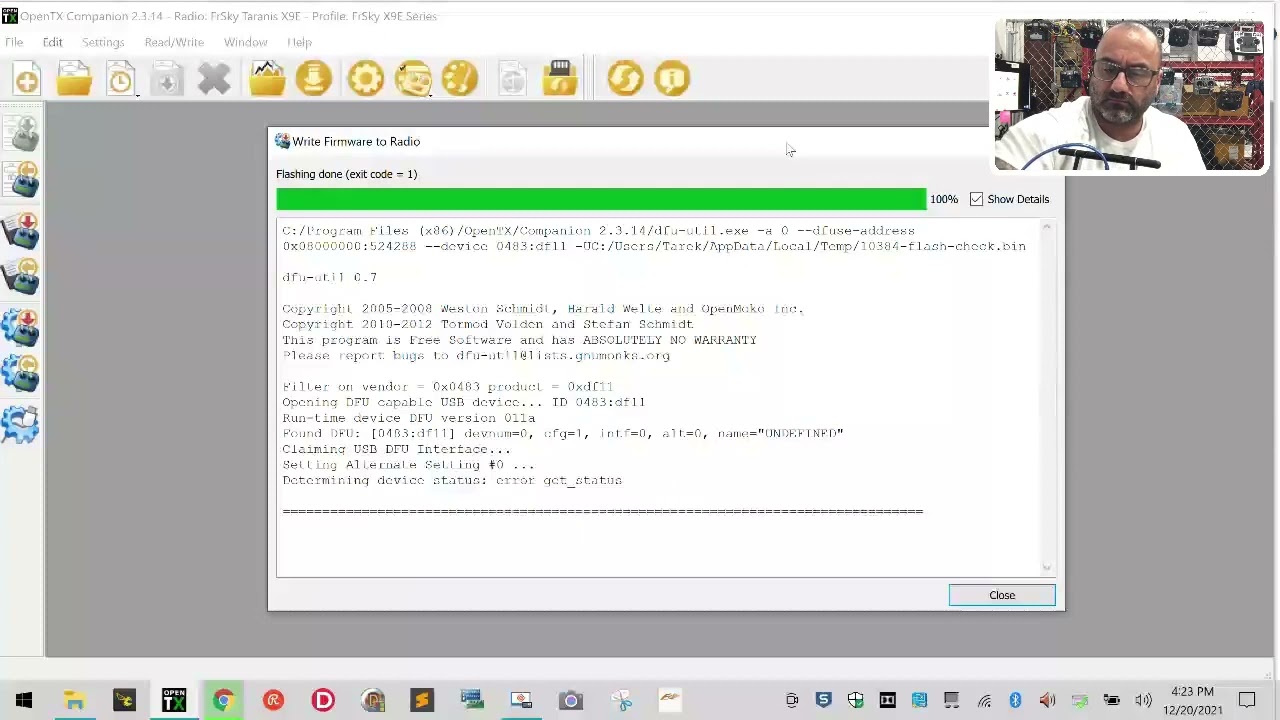Click the Open file folder icon
The width and height of the screenshot is (1280, 720).
74,79
